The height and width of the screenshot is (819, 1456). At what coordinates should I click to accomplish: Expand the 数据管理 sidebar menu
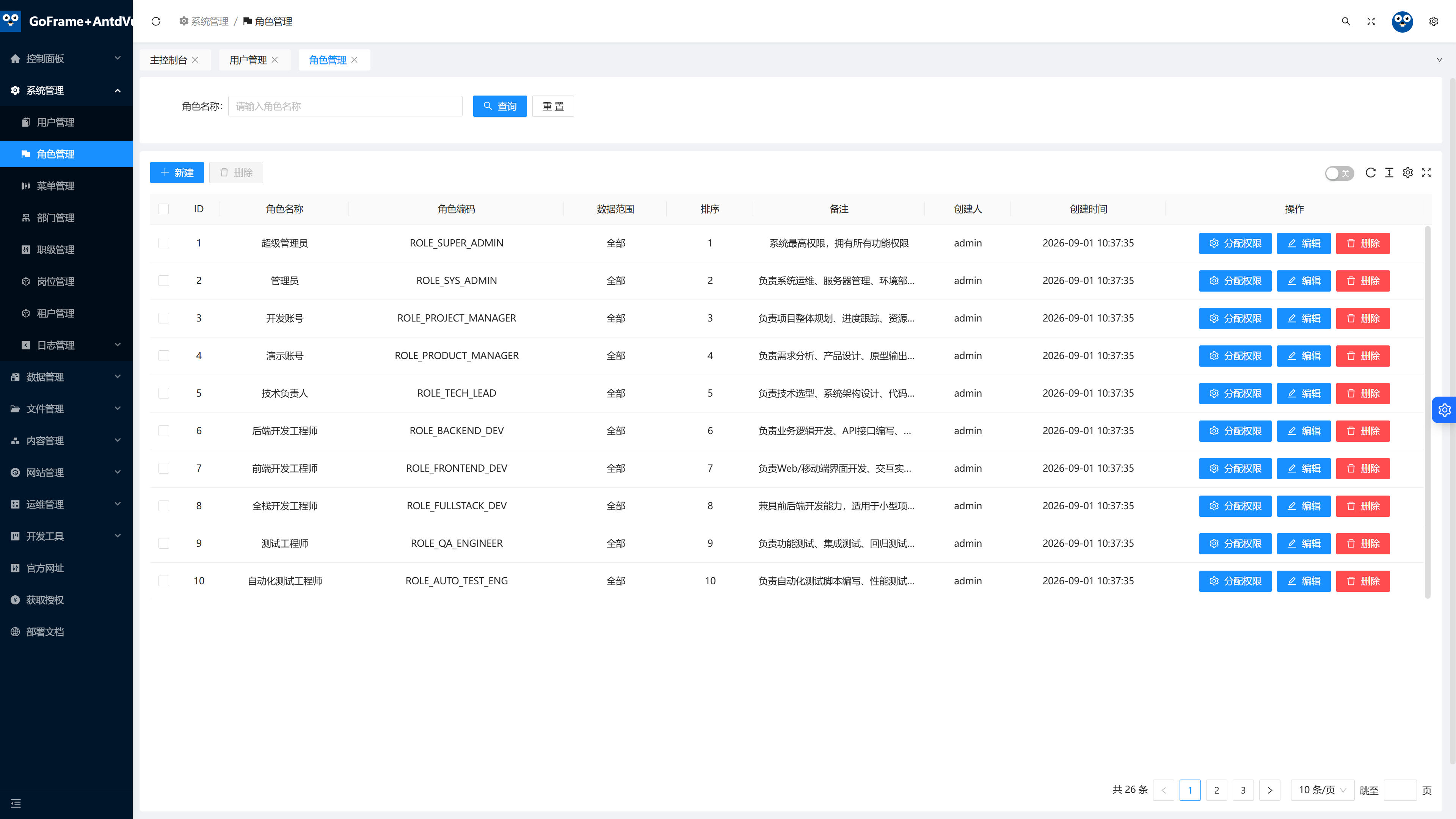66,377
